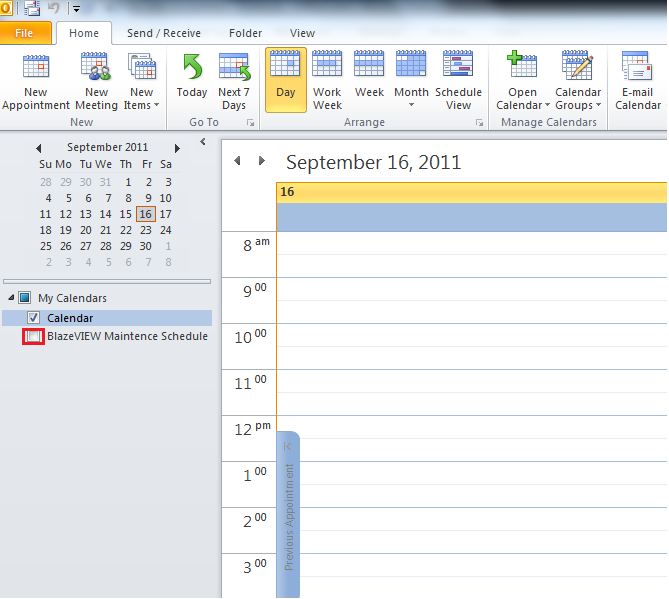Open the Arrange group dialog launcher
Screen dimensions: 669x599
click(480, 123)
